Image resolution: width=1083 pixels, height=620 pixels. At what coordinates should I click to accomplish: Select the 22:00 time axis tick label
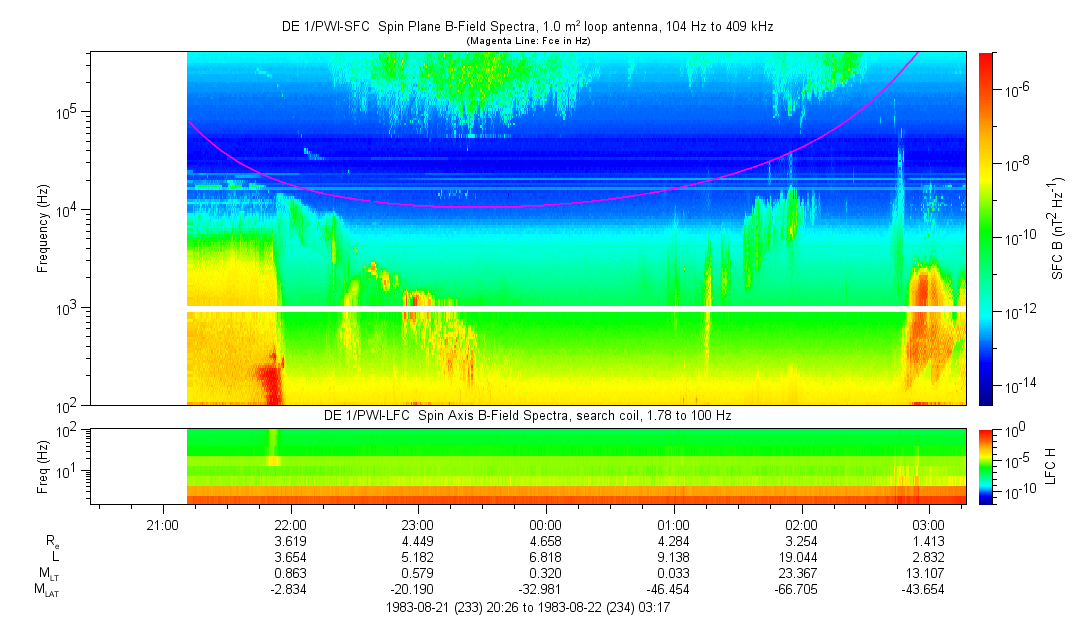pyautogui.click(x=290, y=524)
